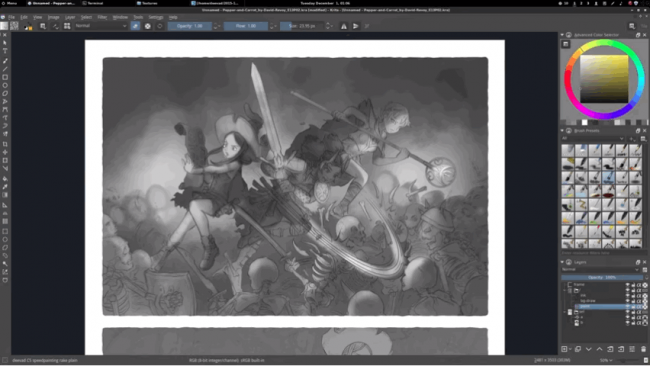Toggle vertical mirror mode

[356, 26]
